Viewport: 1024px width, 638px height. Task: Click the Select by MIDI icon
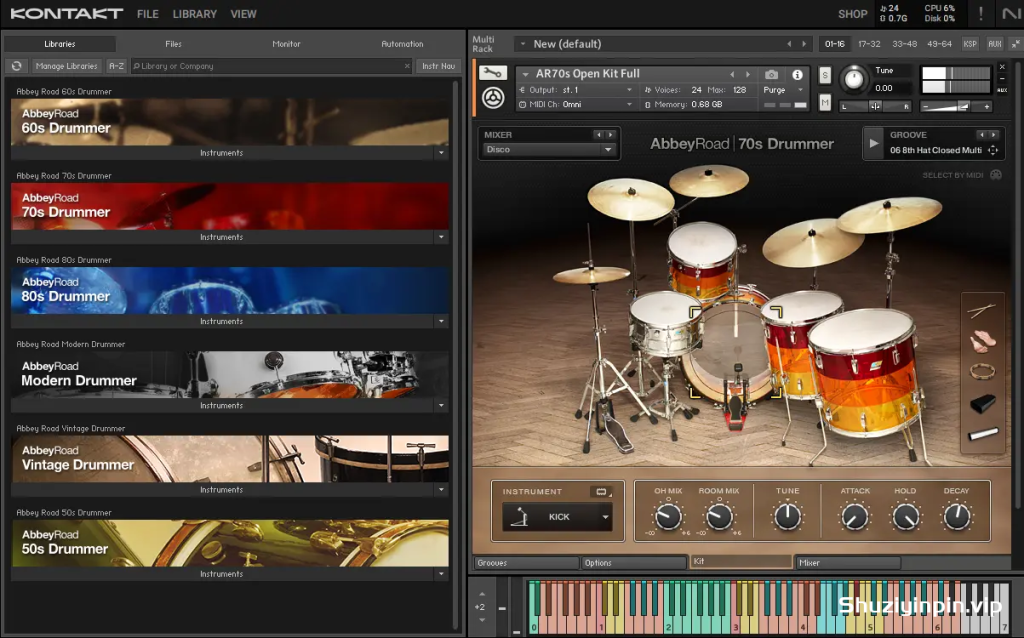tap(996, 175)
